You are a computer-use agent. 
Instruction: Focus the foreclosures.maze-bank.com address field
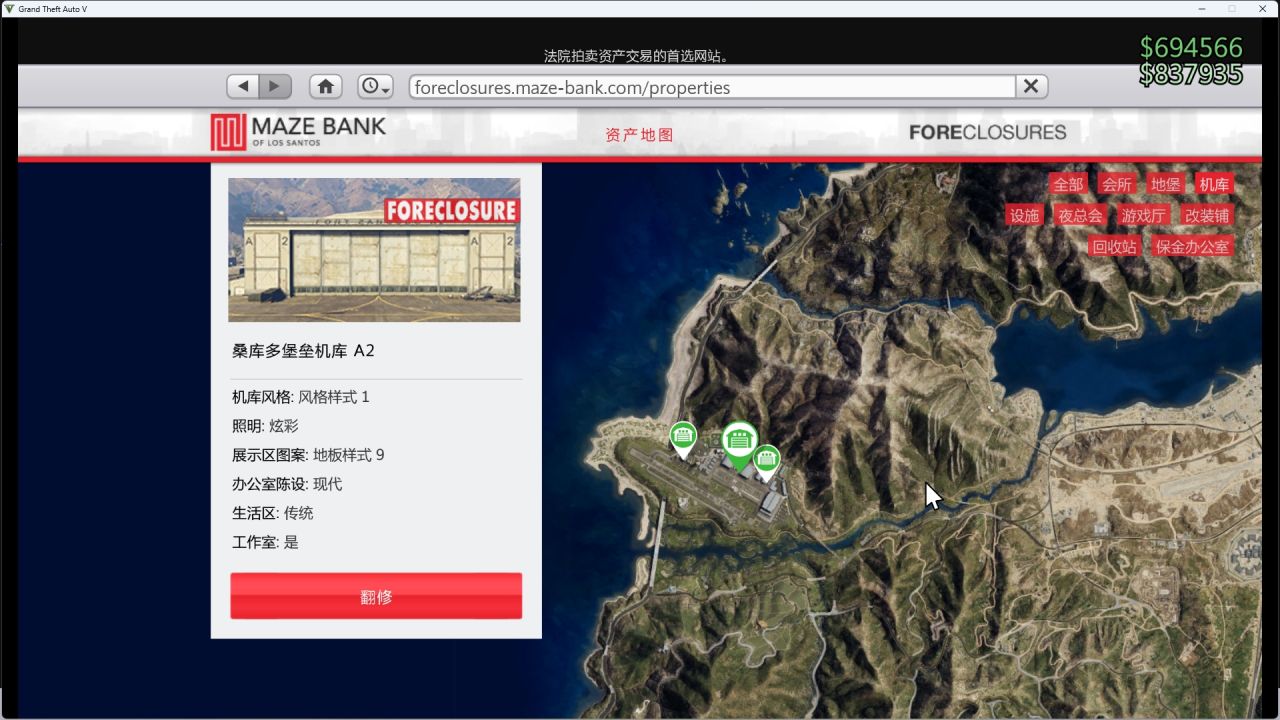click(712, 87)
